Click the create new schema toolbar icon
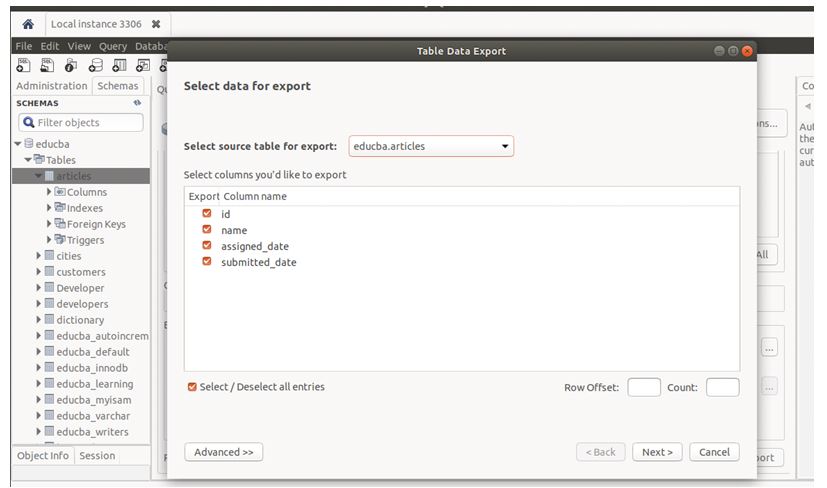Screen dimensions: 827x488 95,66
